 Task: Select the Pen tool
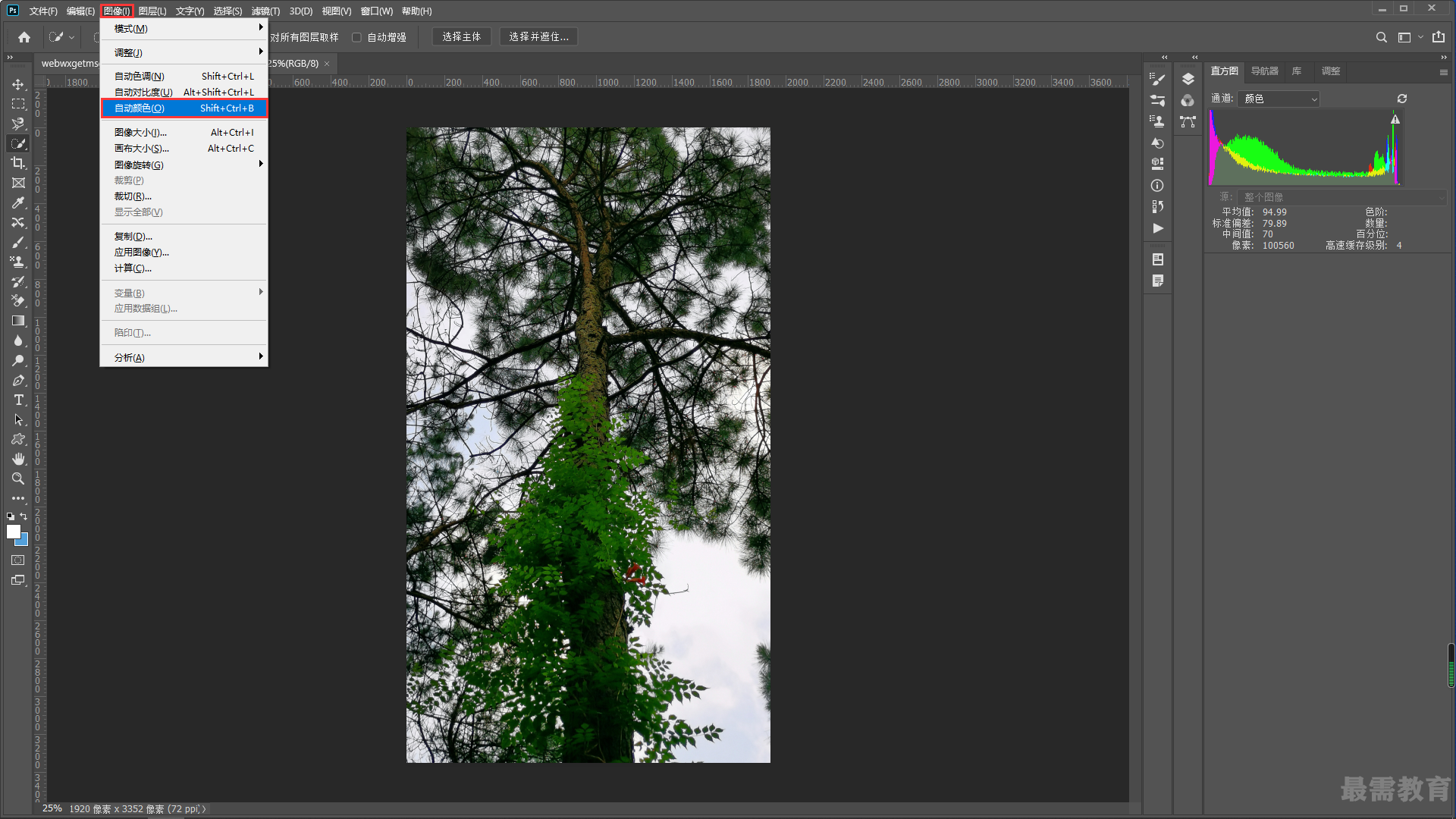pyautogui.click(x=18, y=380)
